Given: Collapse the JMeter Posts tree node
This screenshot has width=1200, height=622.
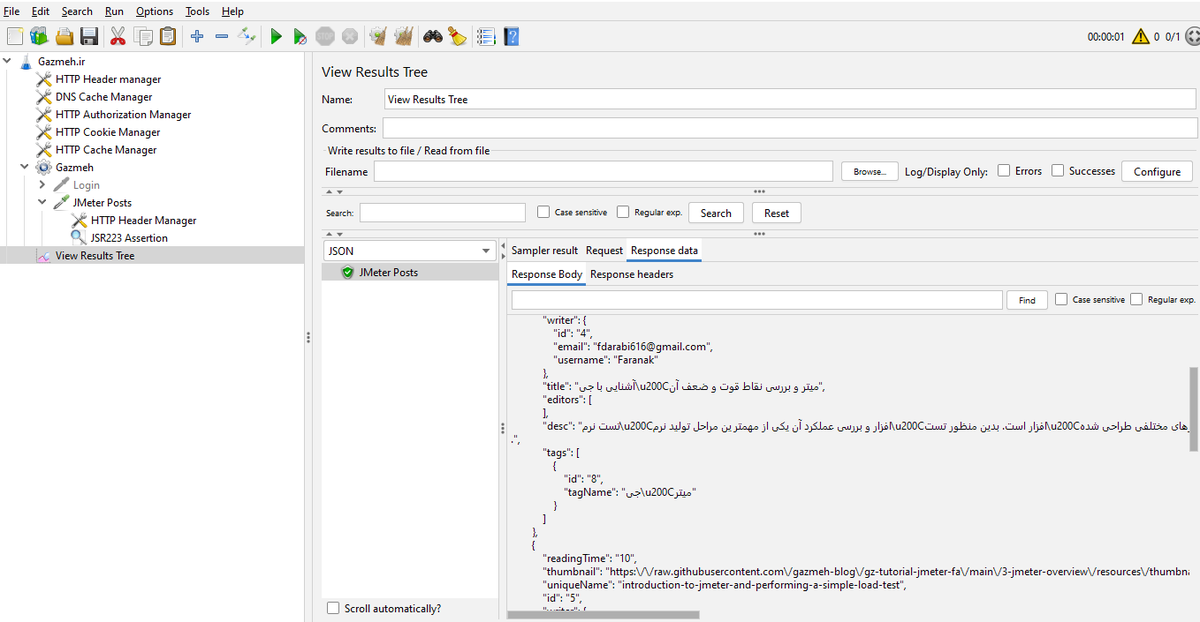Looking at the screenshot, I should (42, 202).
